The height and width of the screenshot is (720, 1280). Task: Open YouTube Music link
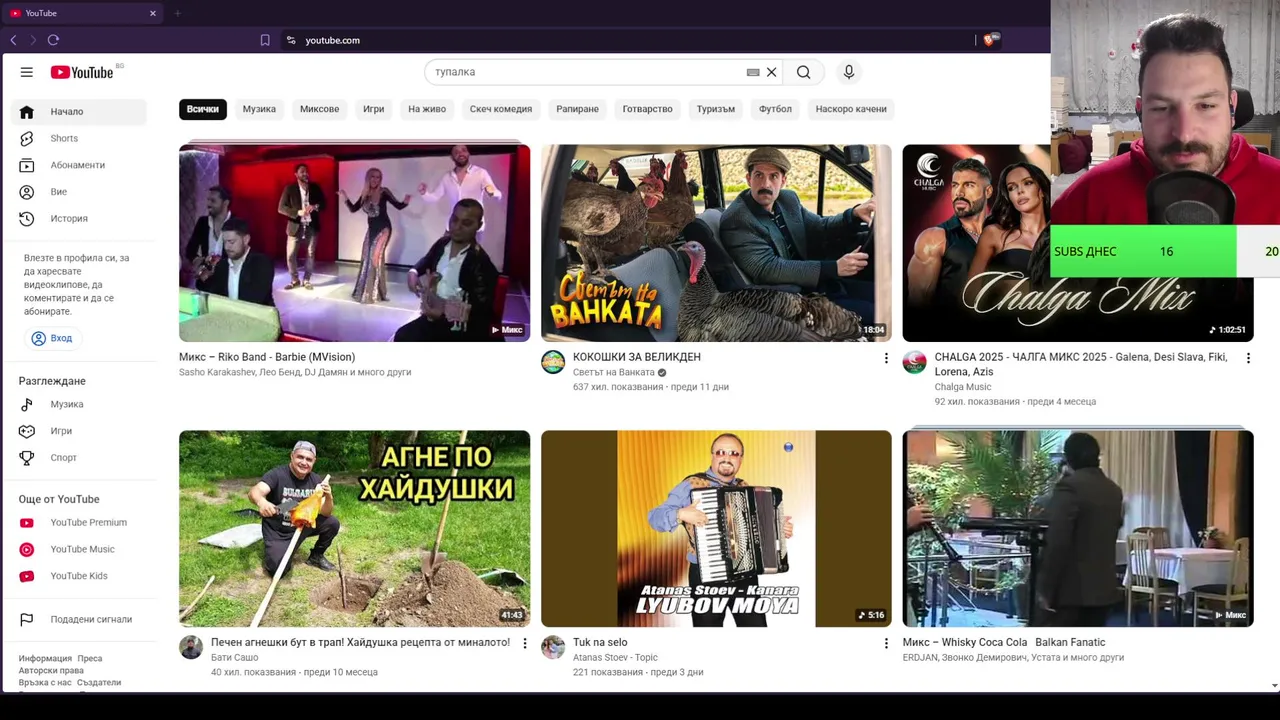click(80, 549)
